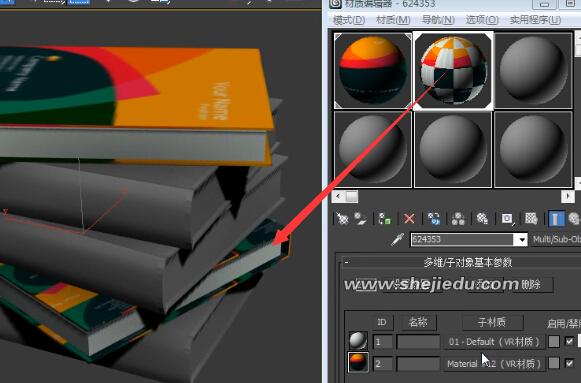Click color swatch for sub-material ID 1
581x383 pixels.
pos(554,342)
